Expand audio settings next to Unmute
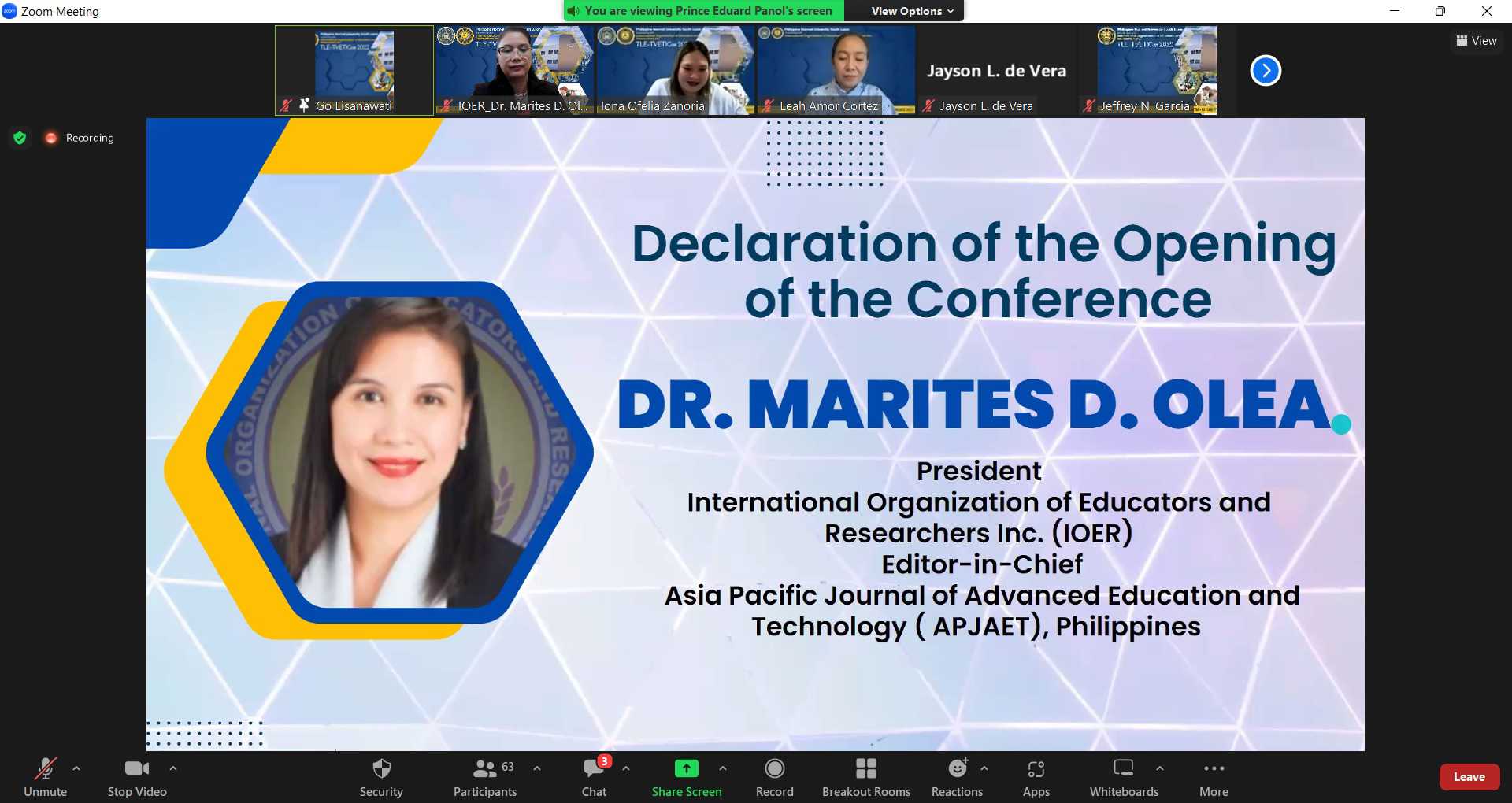The height and width of the screenshot is (803, 1512). [76, 769]
